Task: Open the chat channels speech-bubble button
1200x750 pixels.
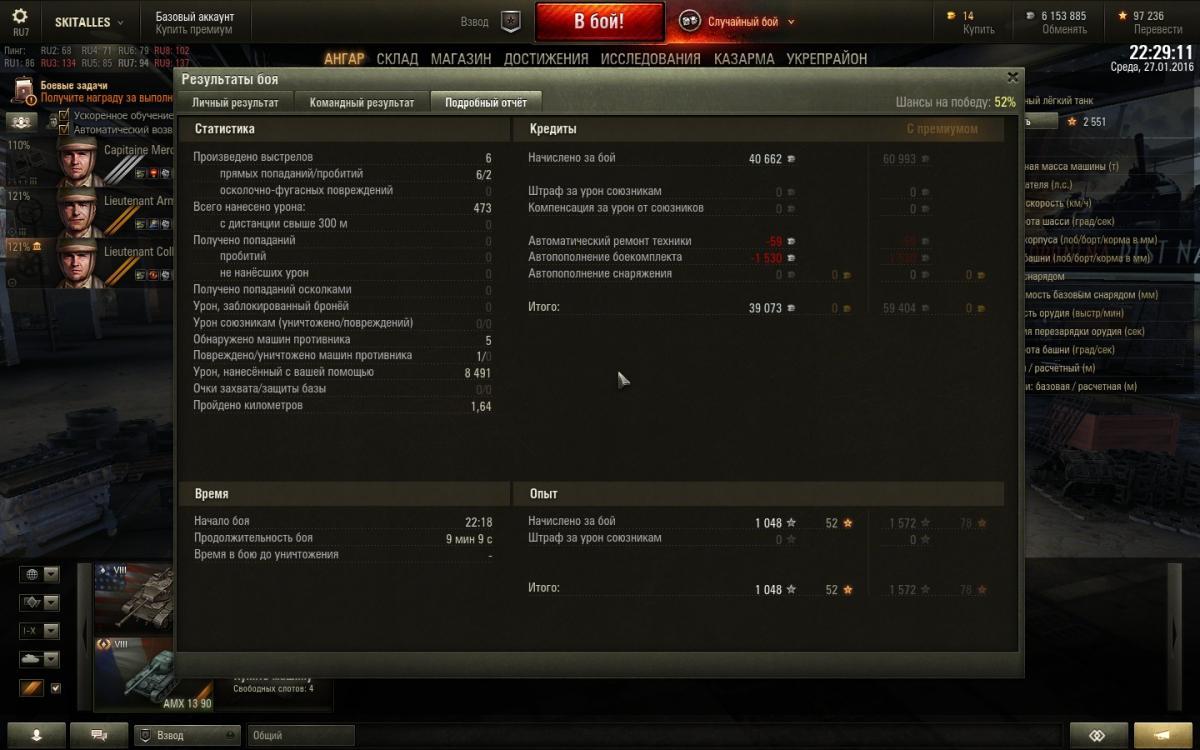Action: [x=99, y=735]
